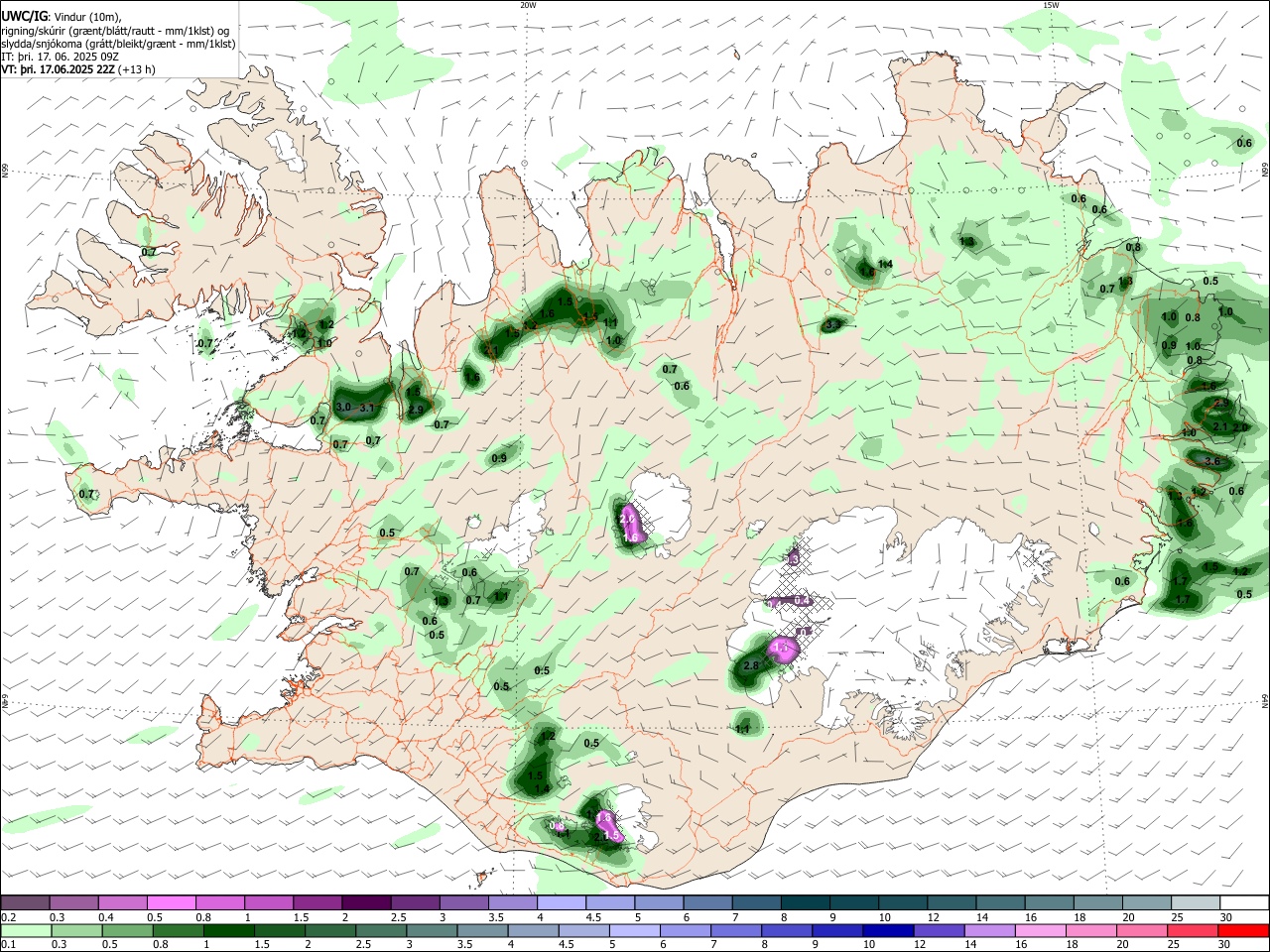Click the pale pink rain swatch labeled 16
The image size is (1270, 952).
click(x=1040, y=931)
